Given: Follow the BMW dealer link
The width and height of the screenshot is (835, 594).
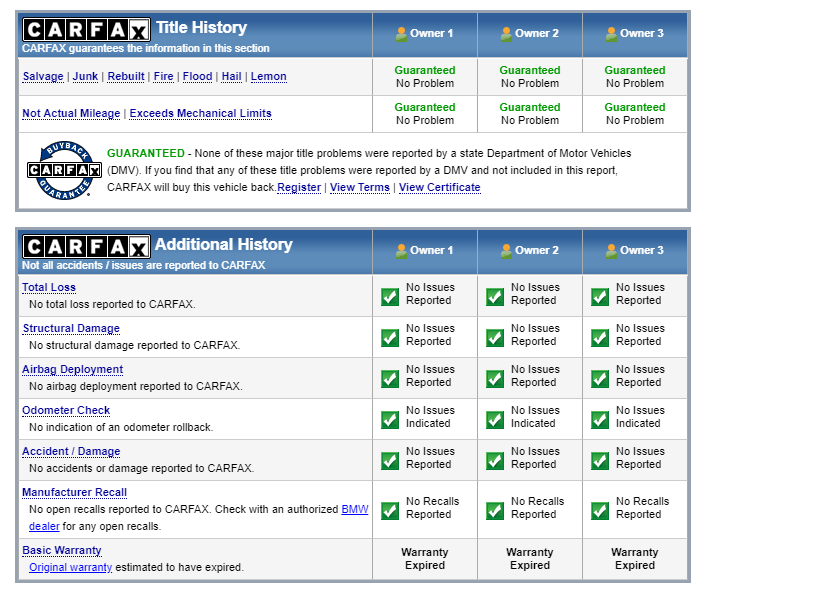Looking at the screenshot, I should (x=355, y=509).
